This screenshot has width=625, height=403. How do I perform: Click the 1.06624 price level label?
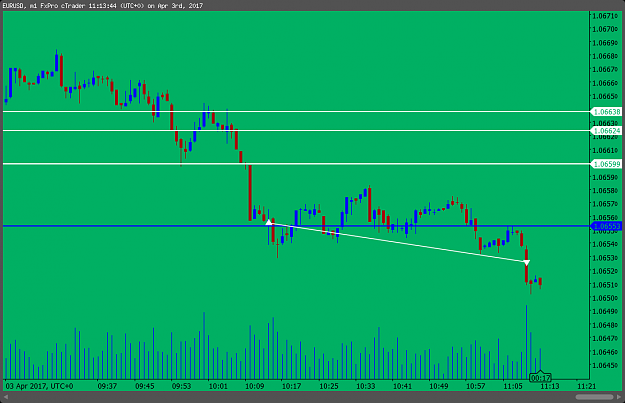tap(606, 131)
